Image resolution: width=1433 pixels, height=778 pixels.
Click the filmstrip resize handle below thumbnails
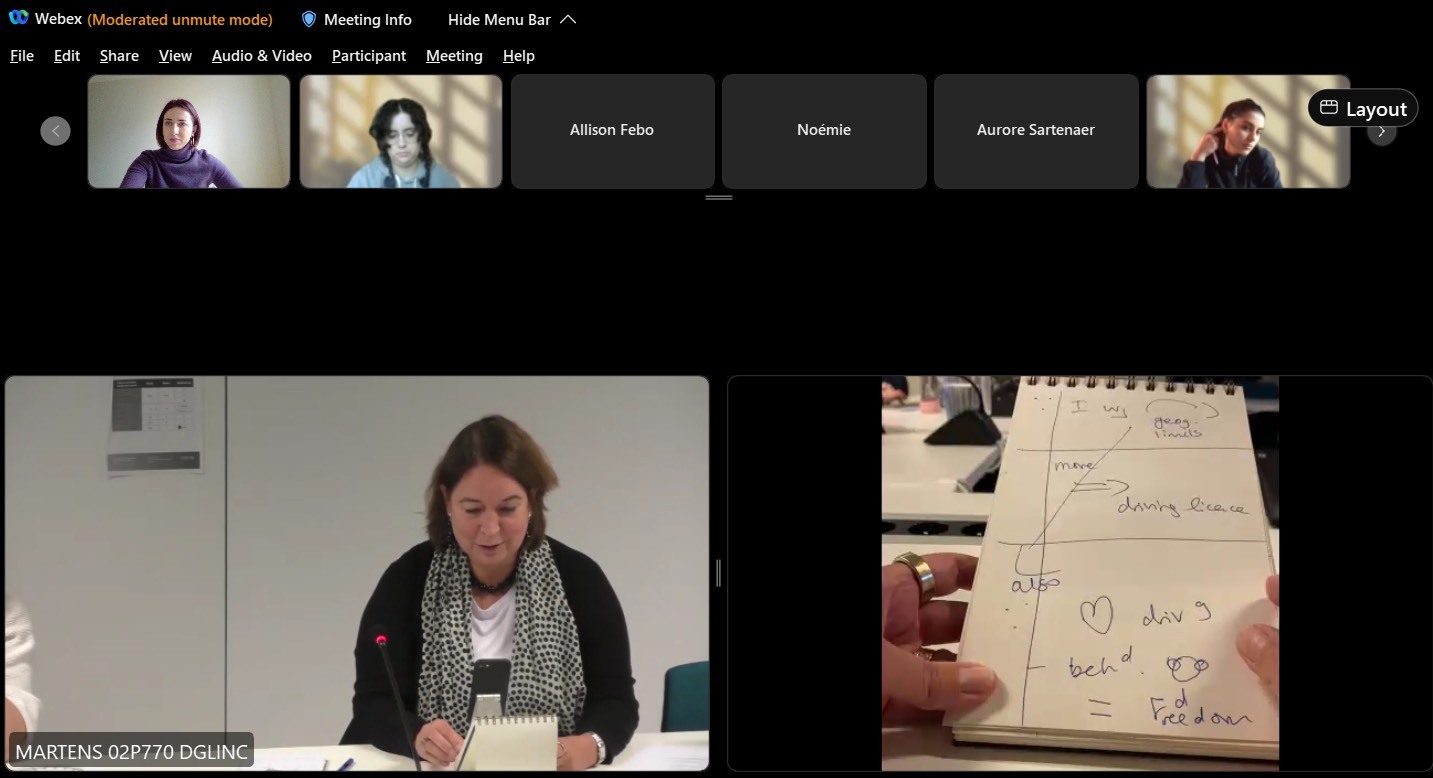pyautogui.click(x=718, y=198)
